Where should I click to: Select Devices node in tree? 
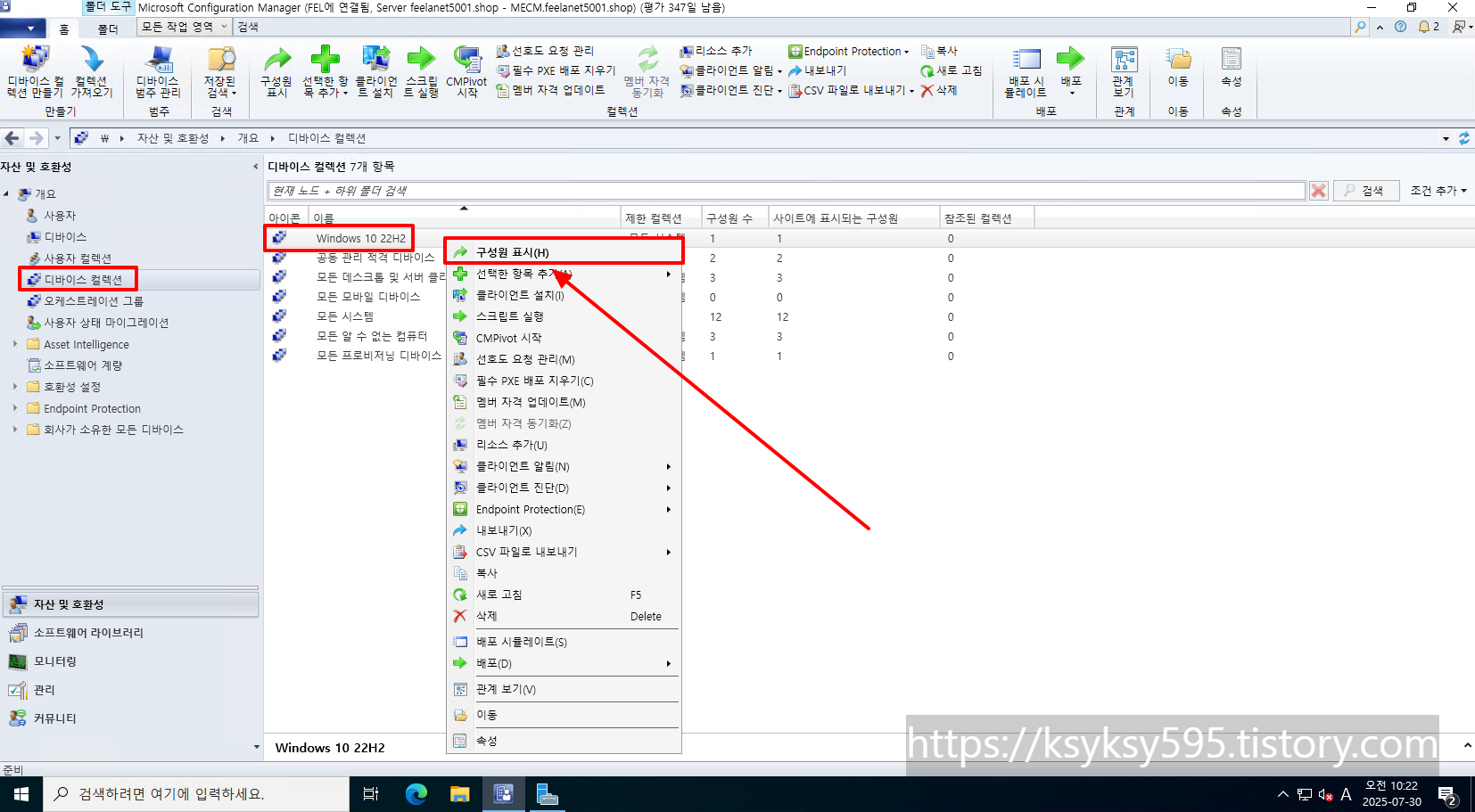(x=65, y=237)
